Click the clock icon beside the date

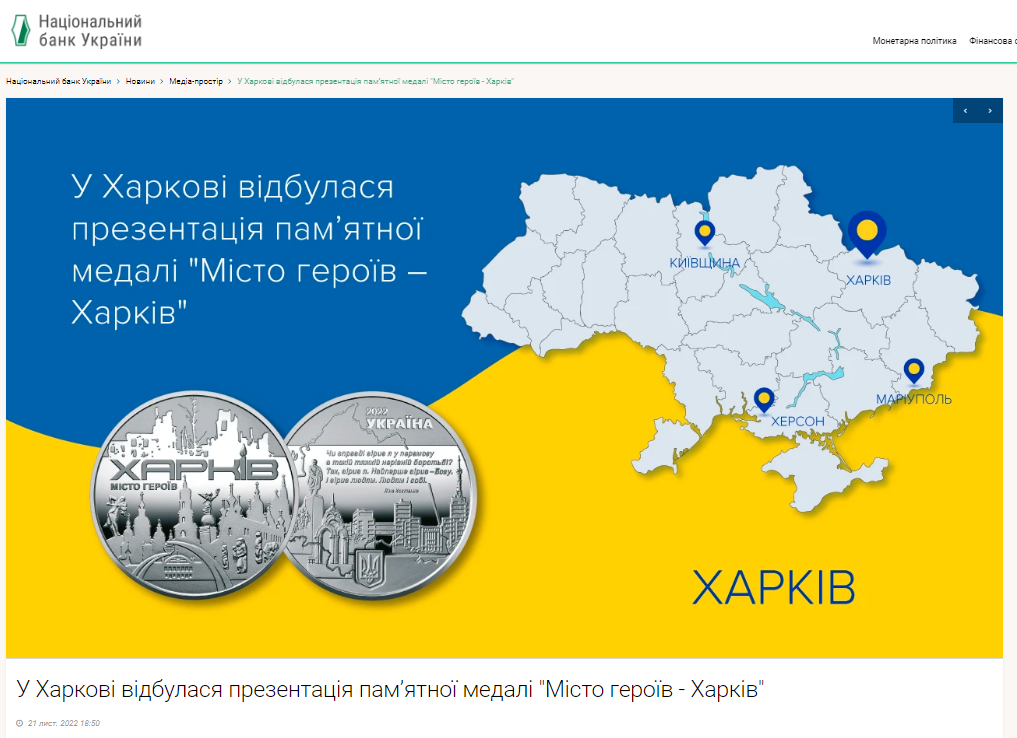pos(19,723)
